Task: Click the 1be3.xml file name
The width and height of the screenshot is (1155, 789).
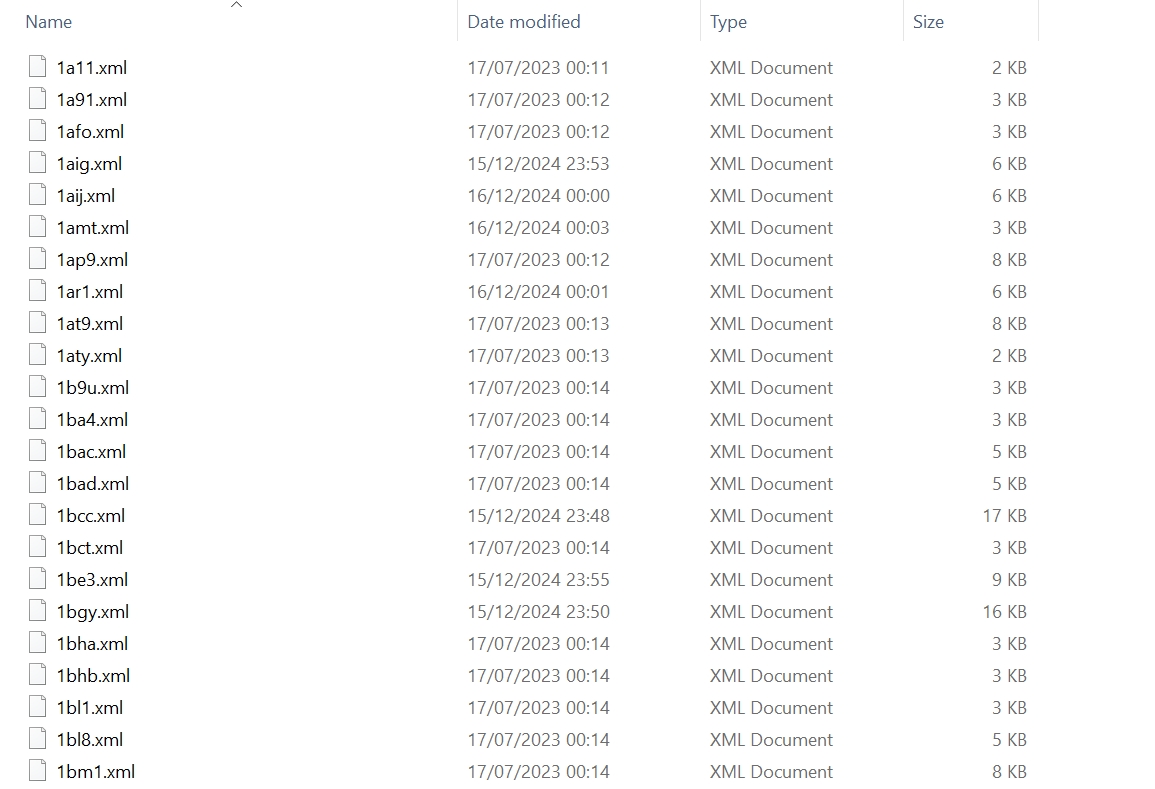Action: pyautogui.click(x=92, y=580)
